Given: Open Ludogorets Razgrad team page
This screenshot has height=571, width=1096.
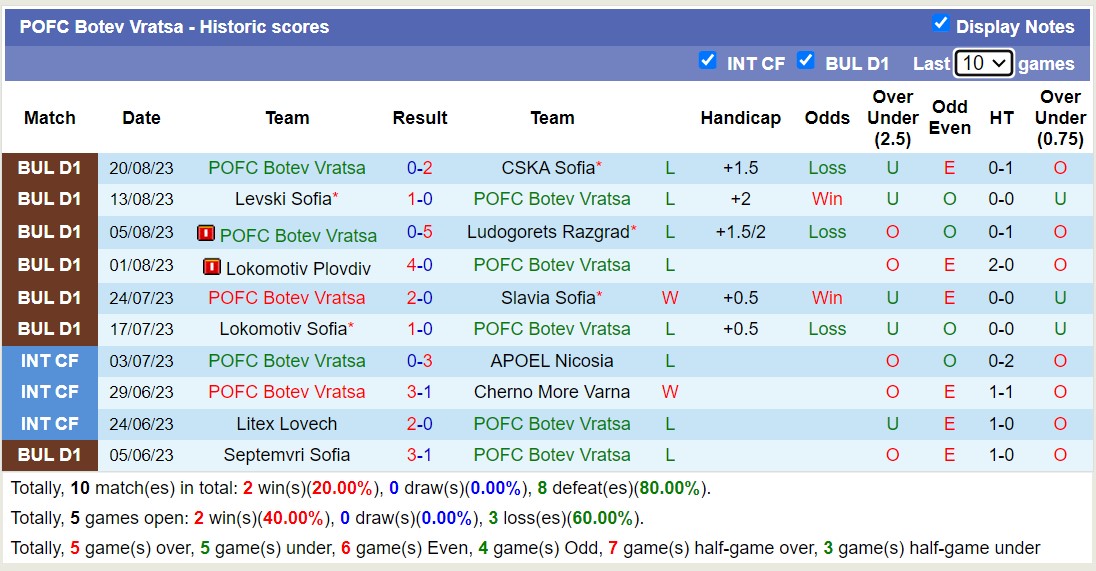Looking at the screenshot, I should point(548,232).
